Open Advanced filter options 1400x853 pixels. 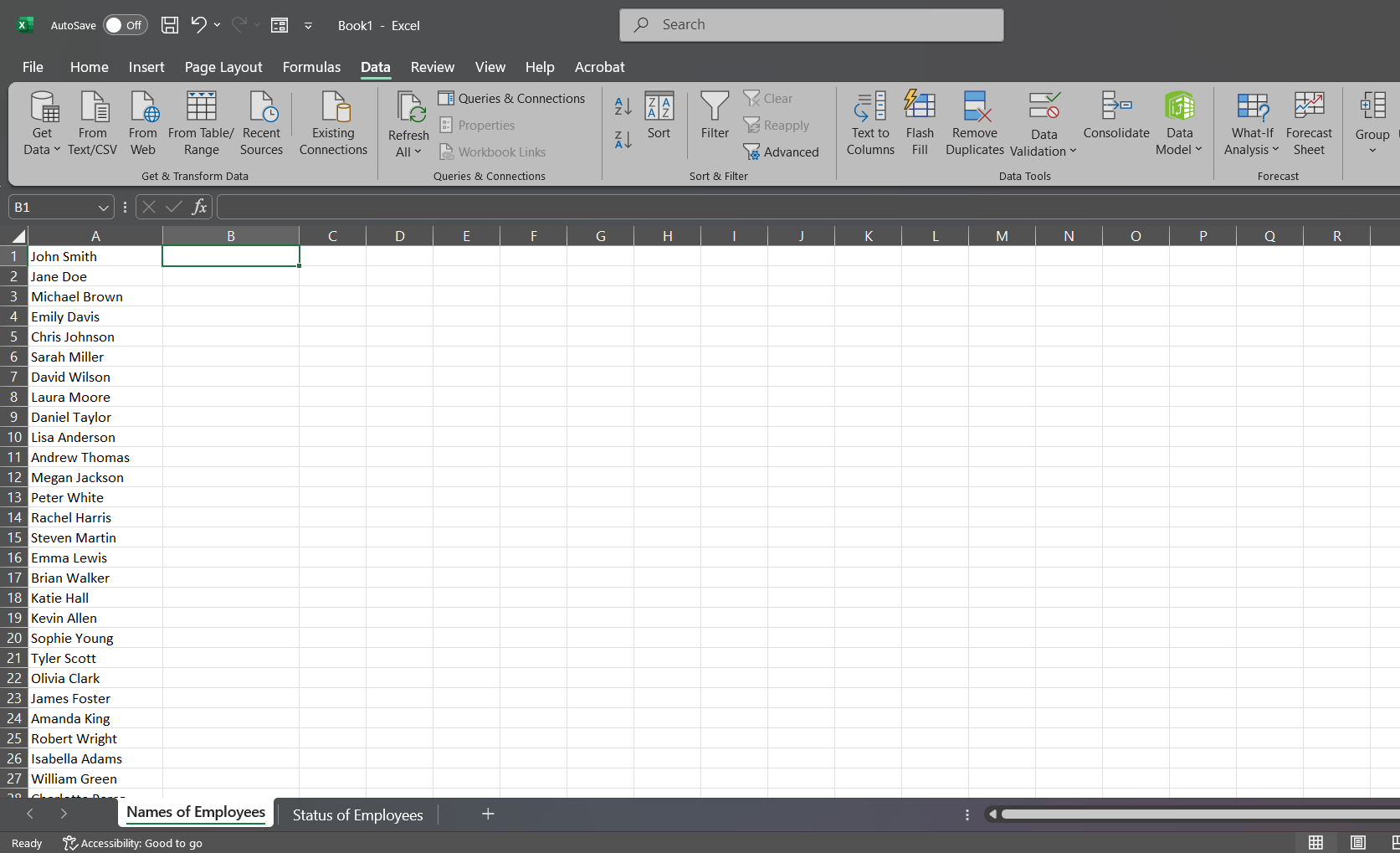781,152
